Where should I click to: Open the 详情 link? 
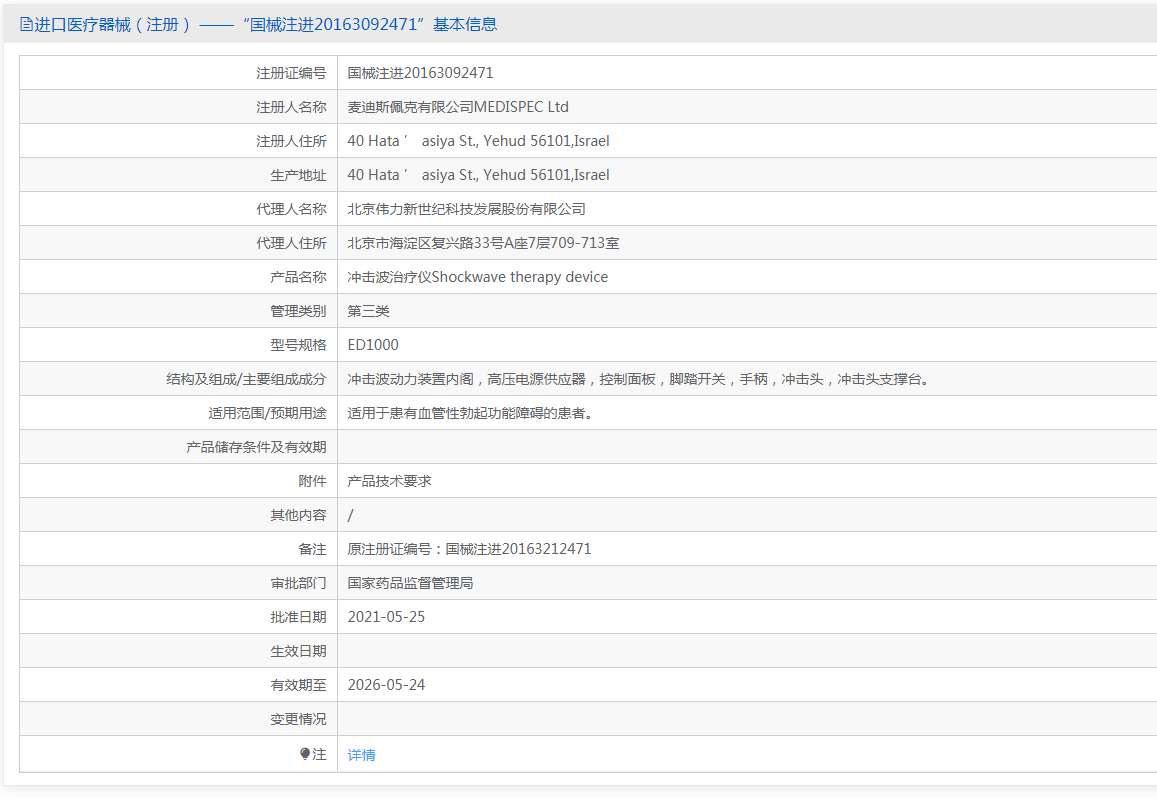pos(362,754)
